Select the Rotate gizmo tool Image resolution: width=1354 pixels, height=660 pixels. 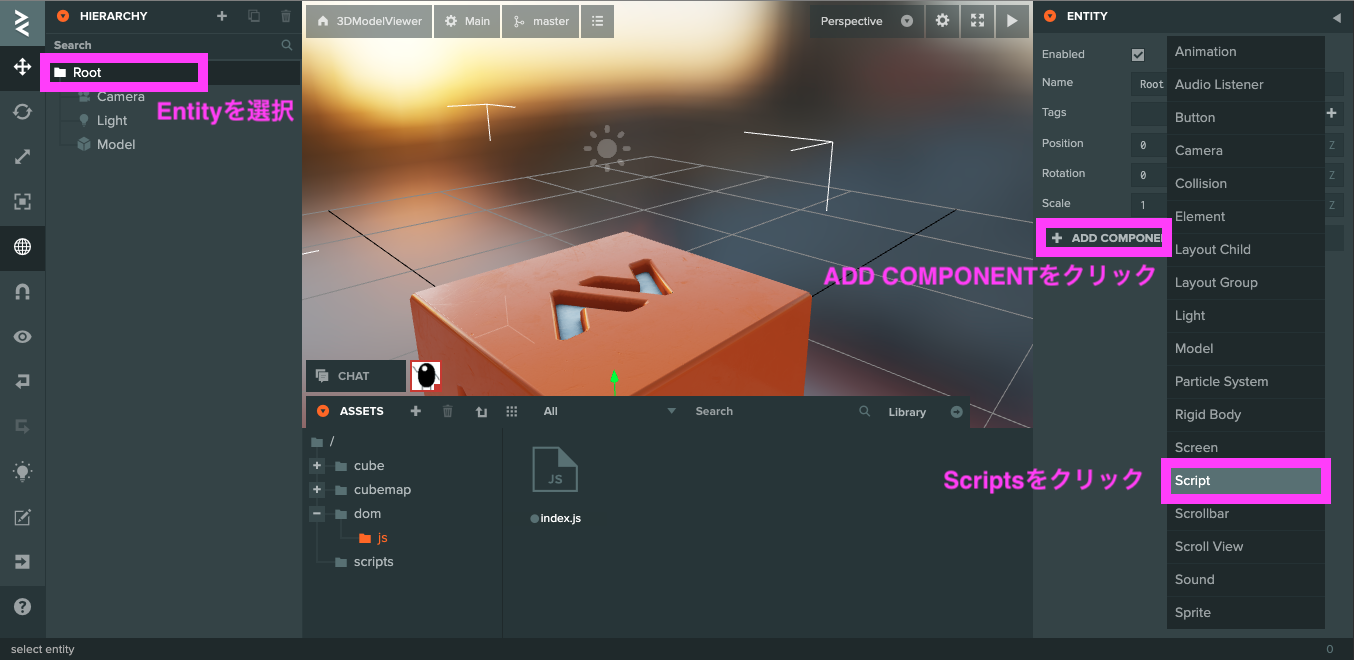22,112
